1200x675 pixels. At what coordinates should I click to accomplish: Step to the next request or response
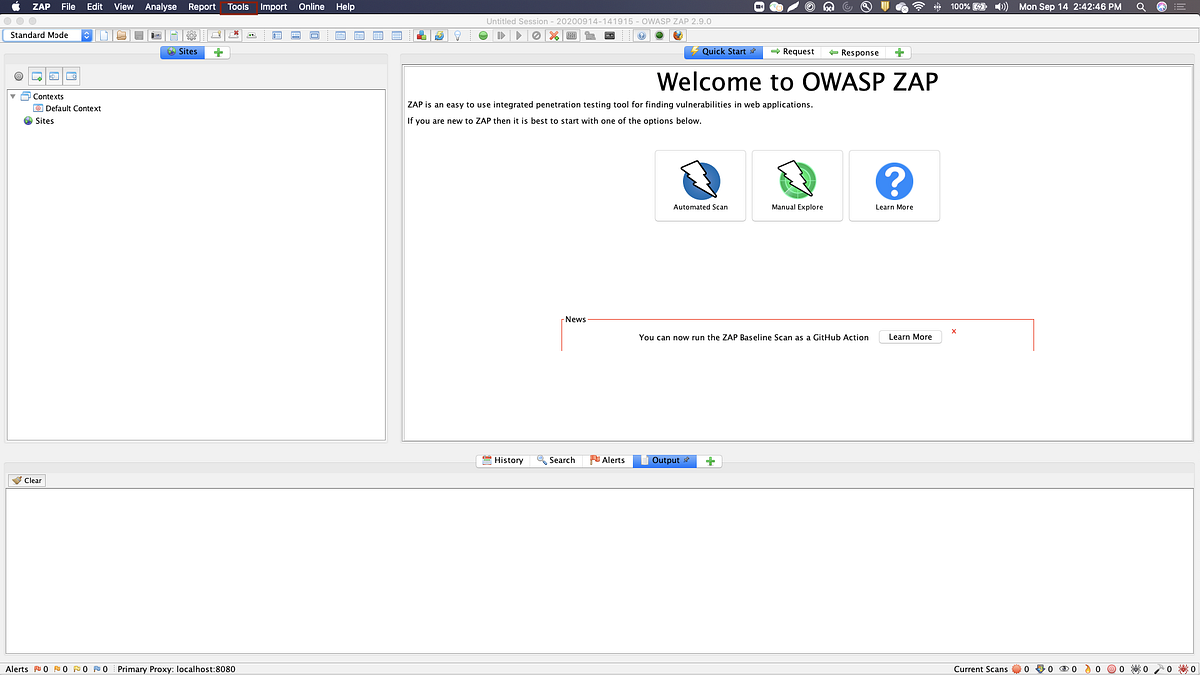(502, 34)
